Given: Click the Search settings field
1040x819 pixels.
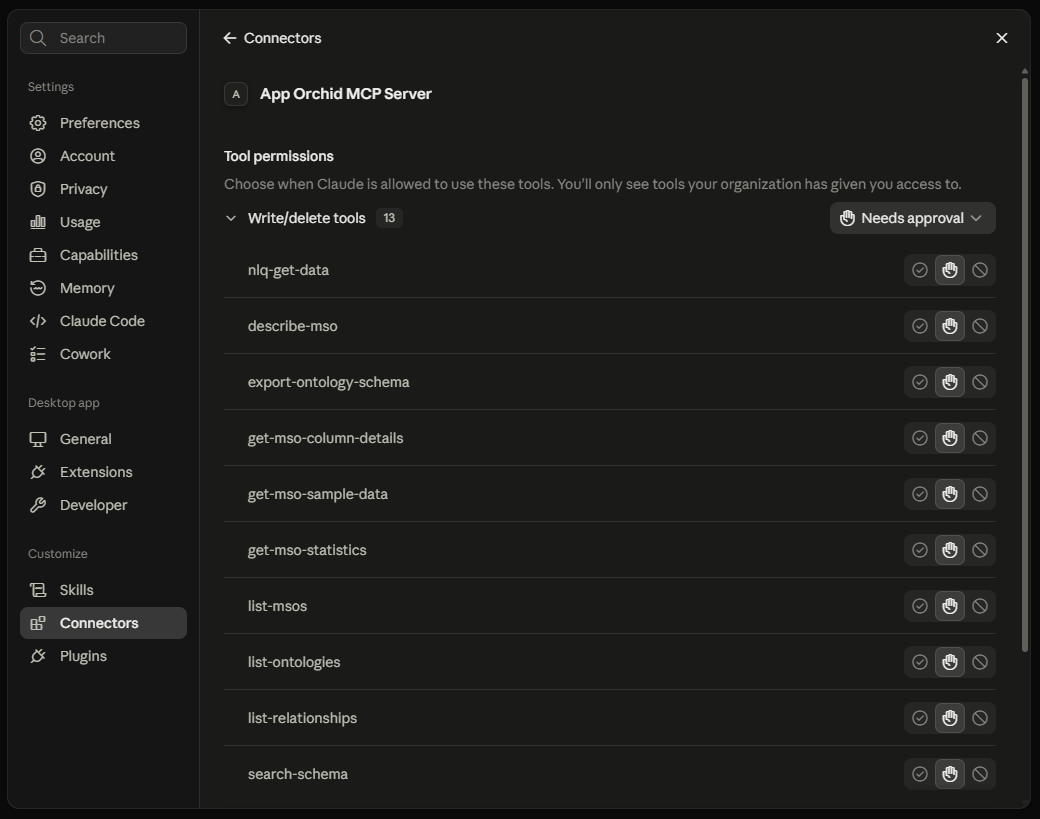Looking at the screenshot, I should (x=103, y=38).
